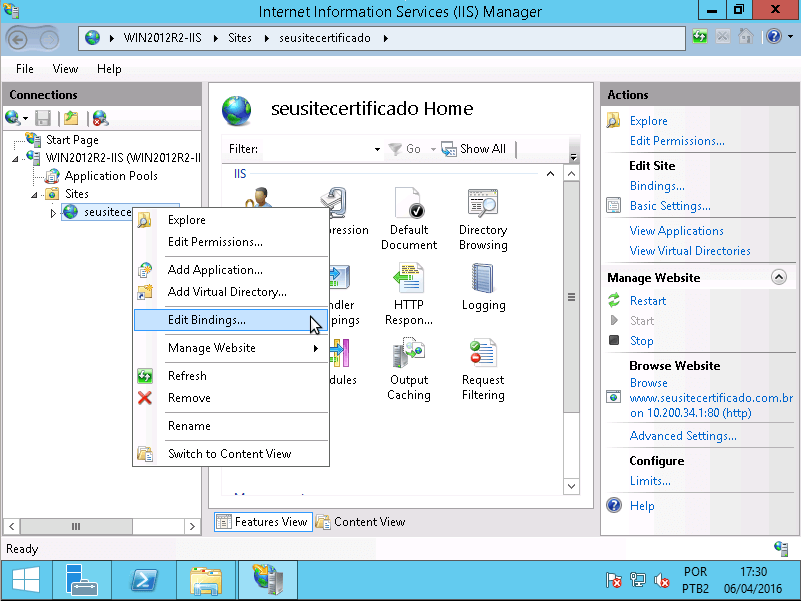Click the Restart icon under Manage Website
The height and width of the screenshot is (601, 801).
pyautogui.click(x=614, y=300)
